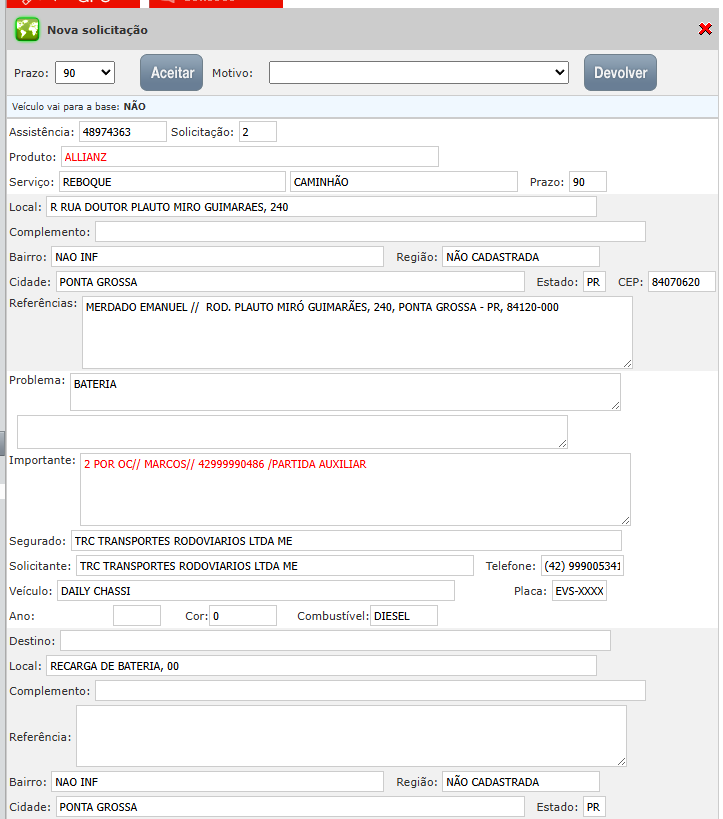Click the Local field showing RECARGA DE BATERIA
This screenshot has width=723, height=819.
pos(320,666)
